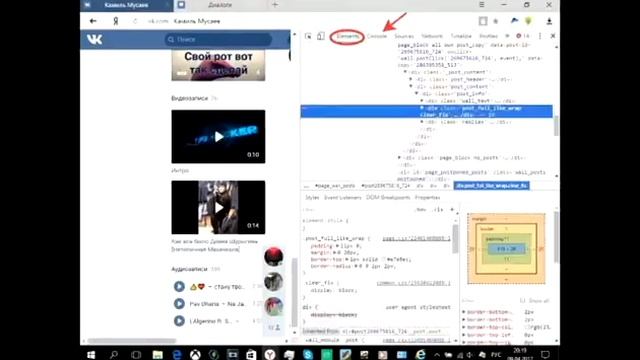Expand the first border-bottom computed property
Screen dimensions: 640x360
point(464,312)
